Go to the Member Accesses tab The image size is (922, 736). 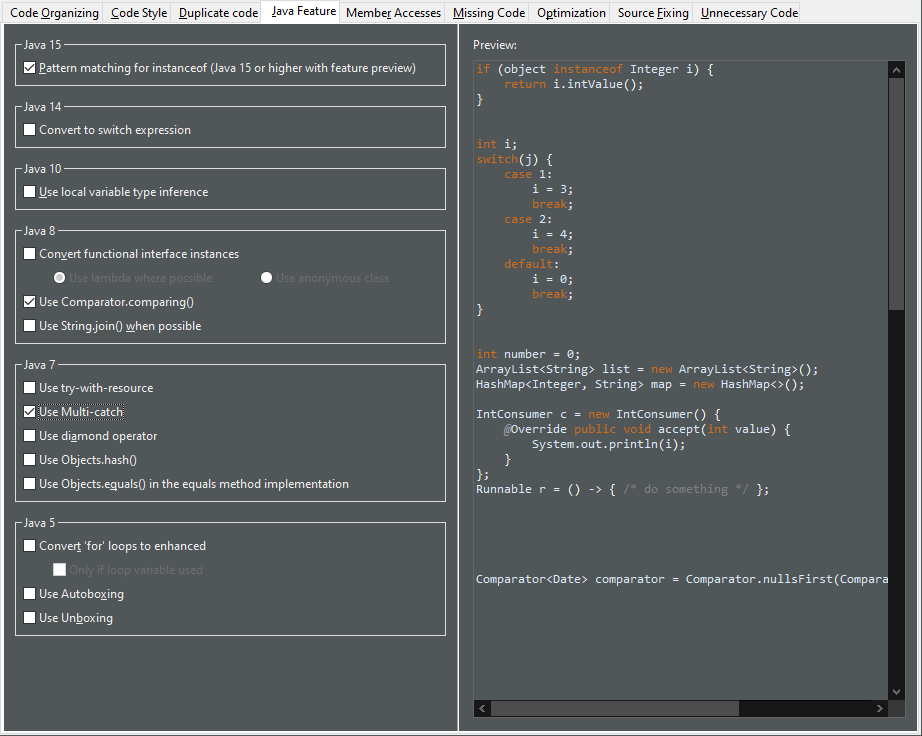[x=393, y=13]
